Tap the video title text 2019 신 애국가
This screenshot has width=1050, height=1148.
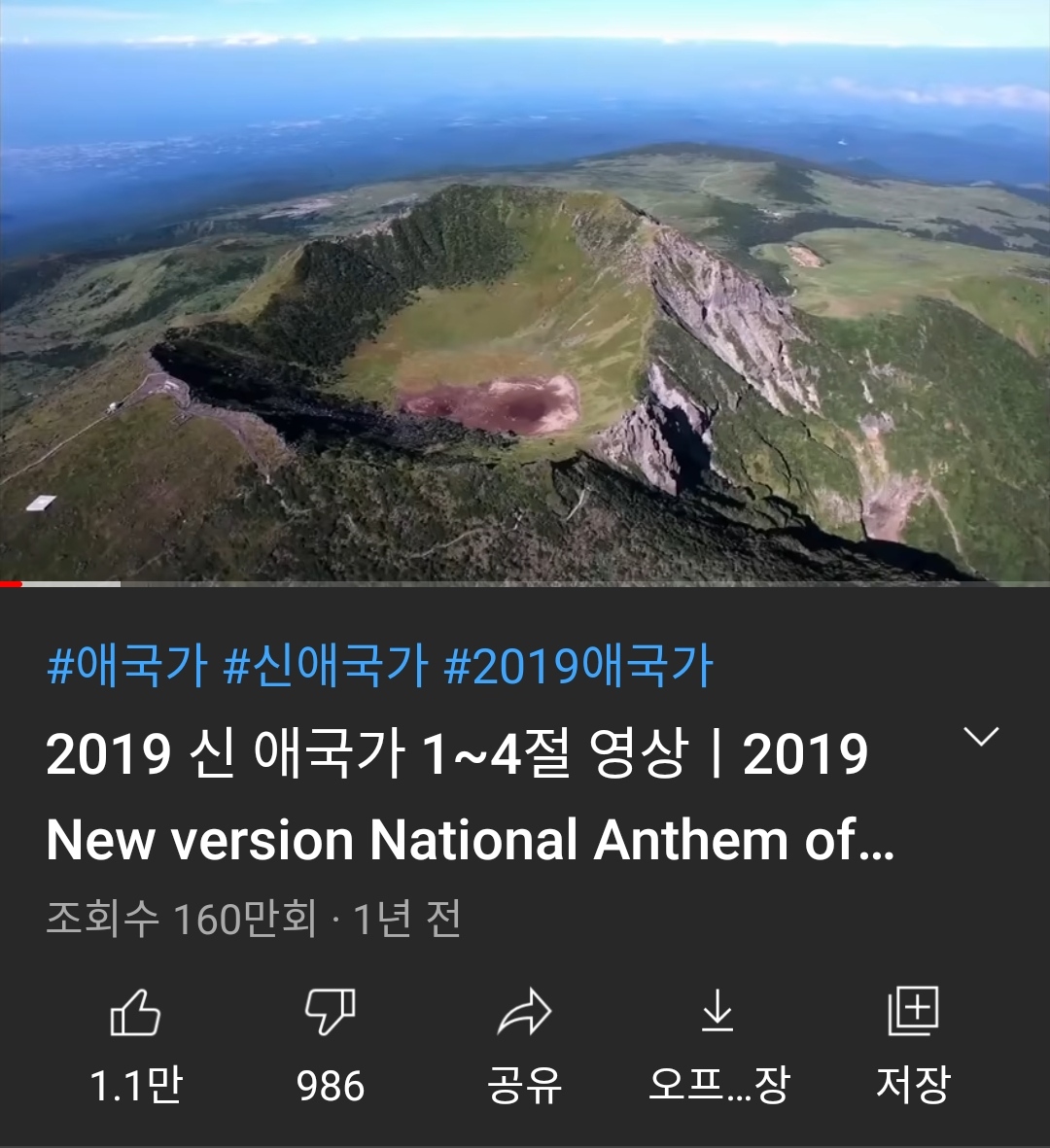pos(226,753)
